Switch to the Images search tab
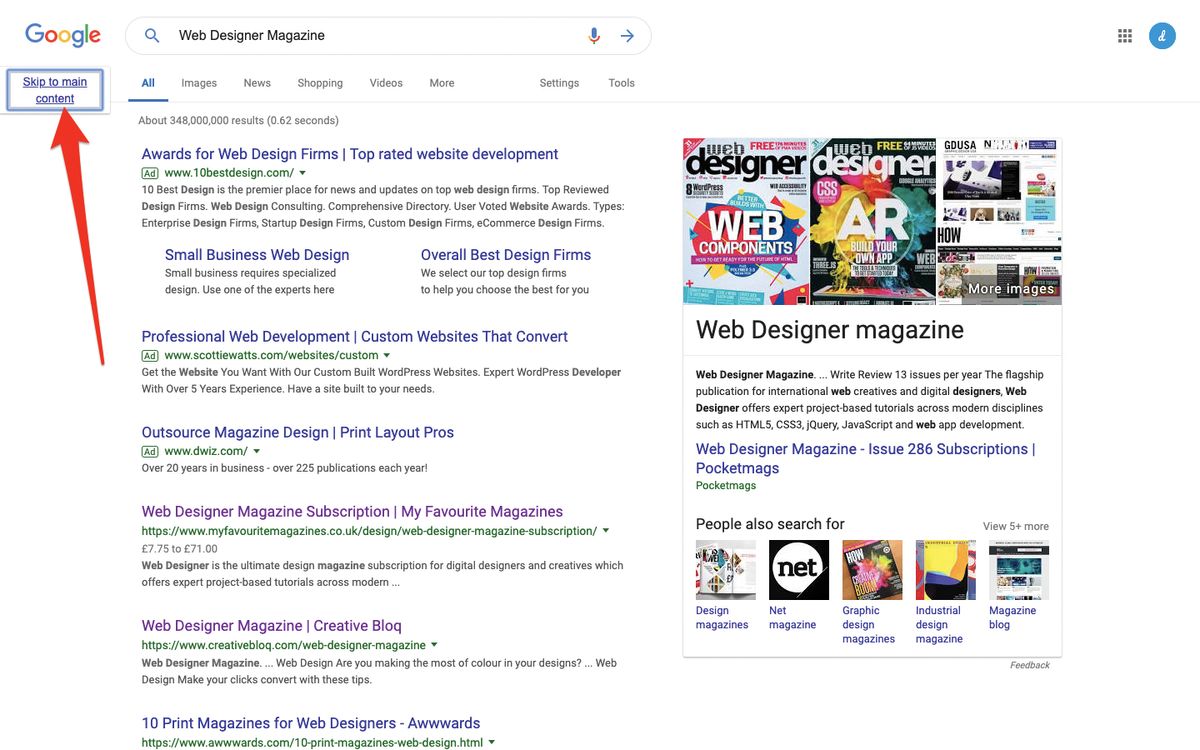Image resolution: width=1200 pixels, height=750 pixels. click(x=198, y=83)
